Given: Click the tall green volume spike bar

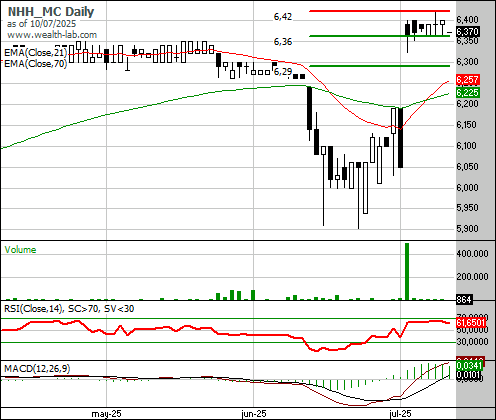Looking at the screenshot, I should tap(407, 271).
